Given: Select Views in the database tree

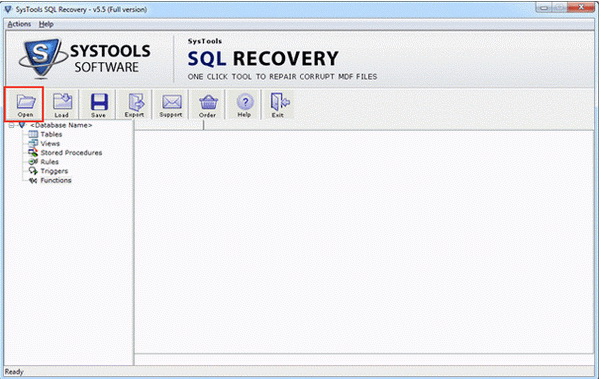Looking at the screenshot, I should tap(50, 143).
